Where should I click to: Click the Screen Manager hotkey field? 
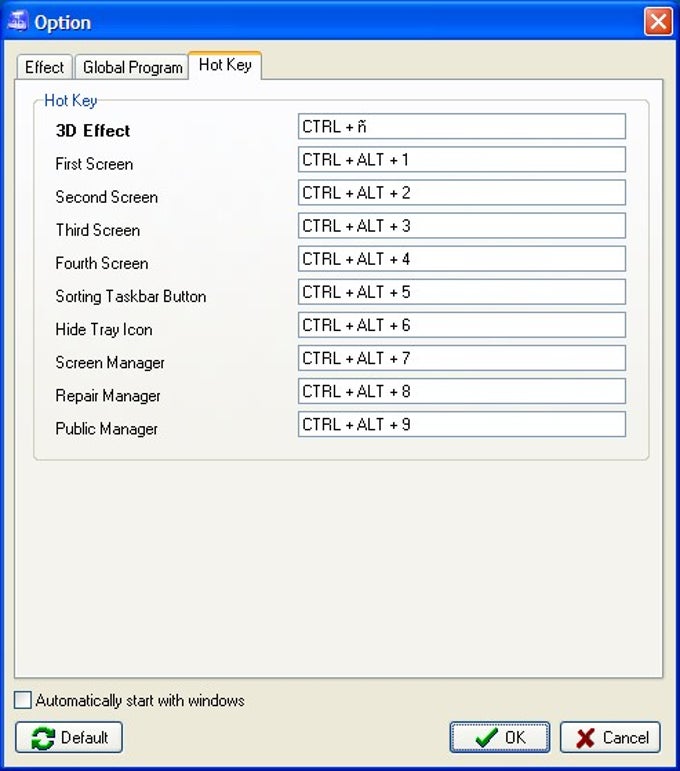[462, 358]
